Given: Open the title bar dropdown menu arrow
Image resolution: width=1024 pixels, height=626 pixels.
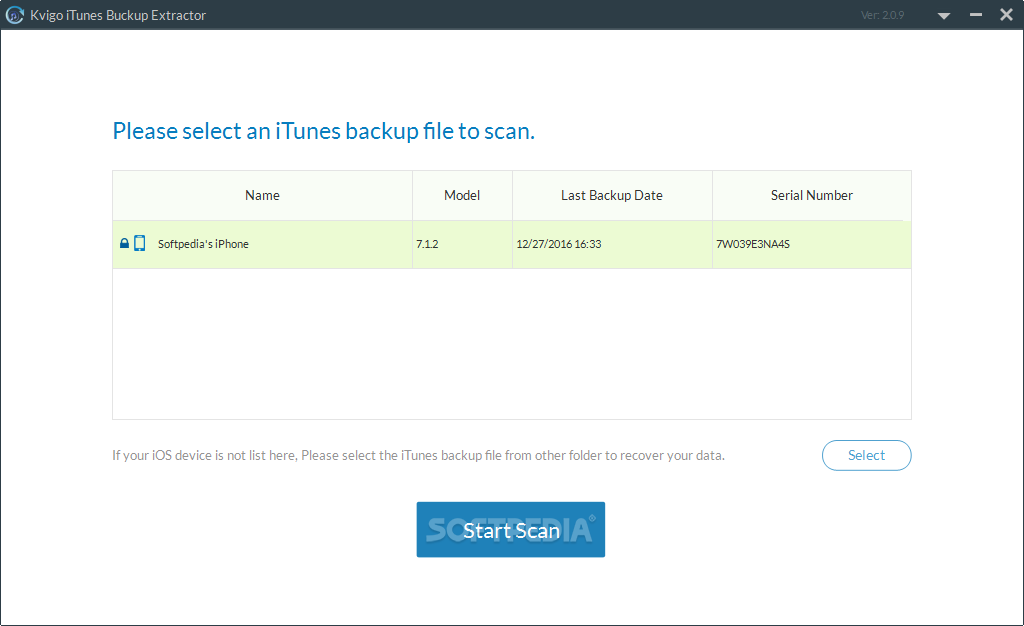Looking at the screenshot, I should pos(944,16).
